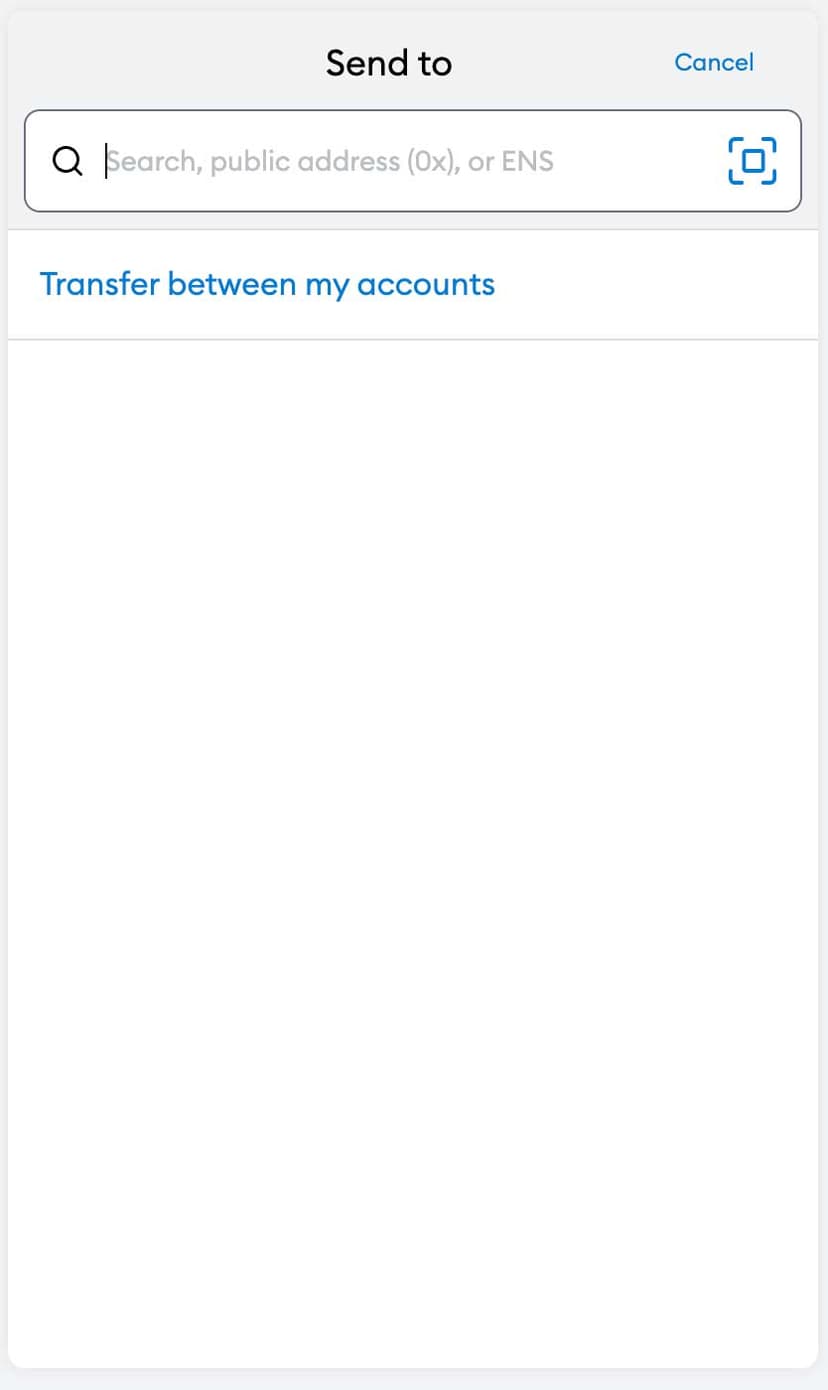Open the QR code scanner icon

[x=752, y=161]
